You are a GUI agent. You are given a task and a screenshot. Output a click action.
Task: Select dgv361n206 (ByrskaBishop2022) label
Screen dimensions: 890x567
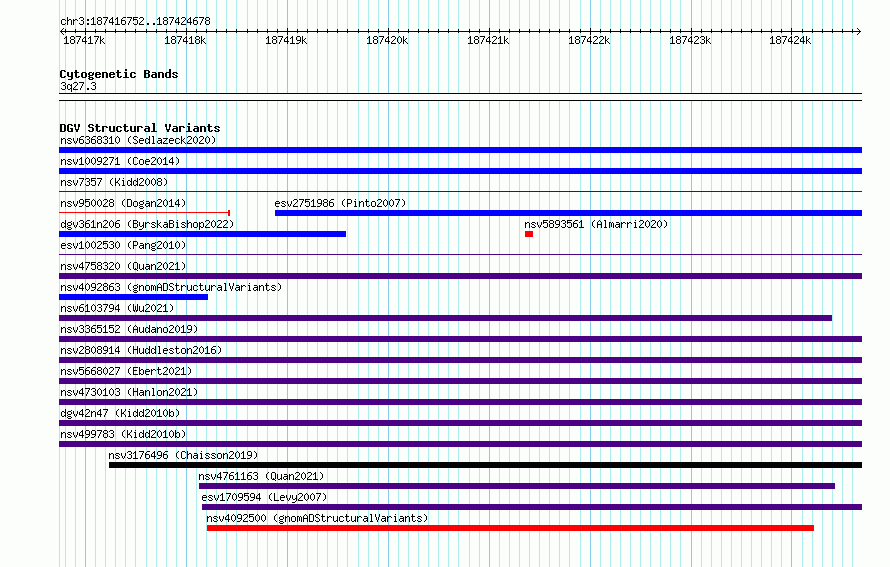[147, 224]
